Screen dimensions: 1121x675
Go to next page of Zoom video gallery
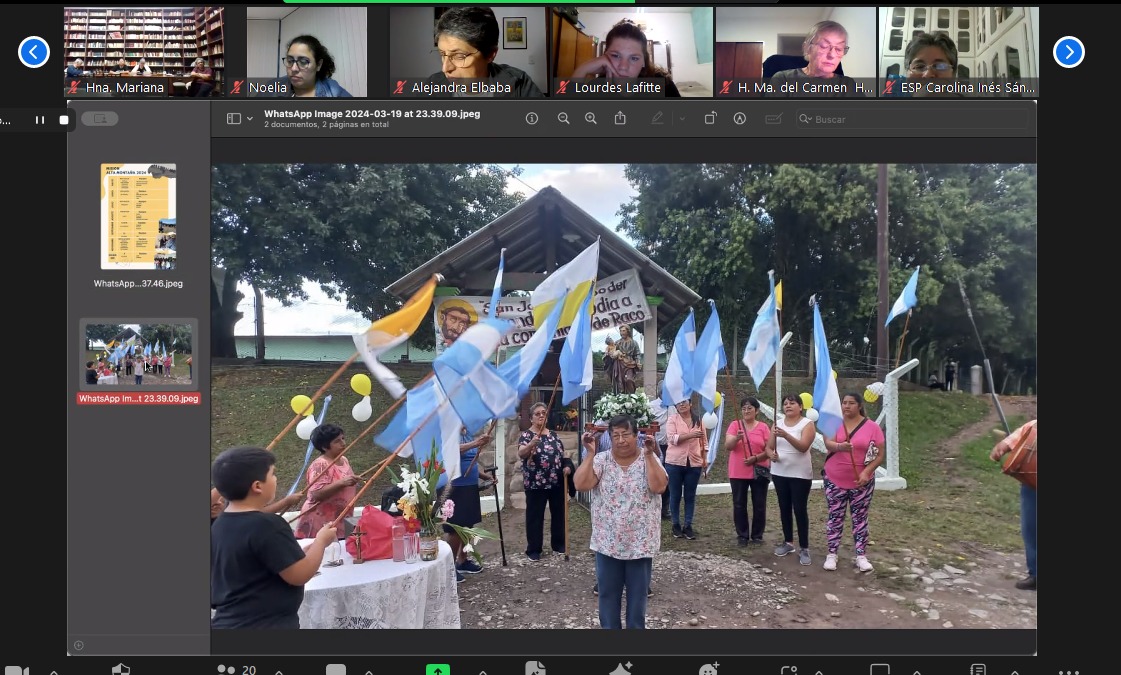pos(1069,52)
